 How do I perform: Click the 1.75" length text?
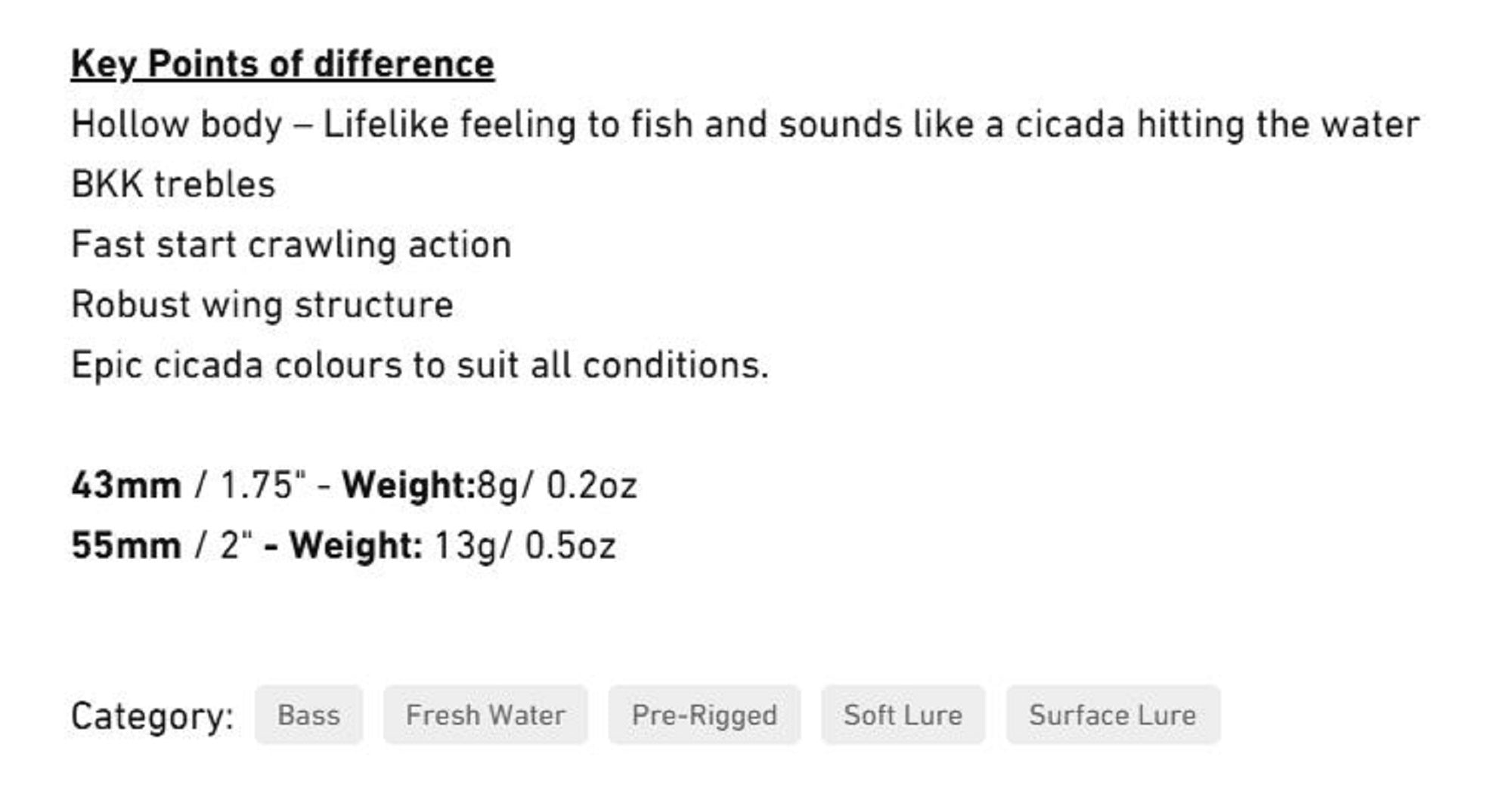263,486
